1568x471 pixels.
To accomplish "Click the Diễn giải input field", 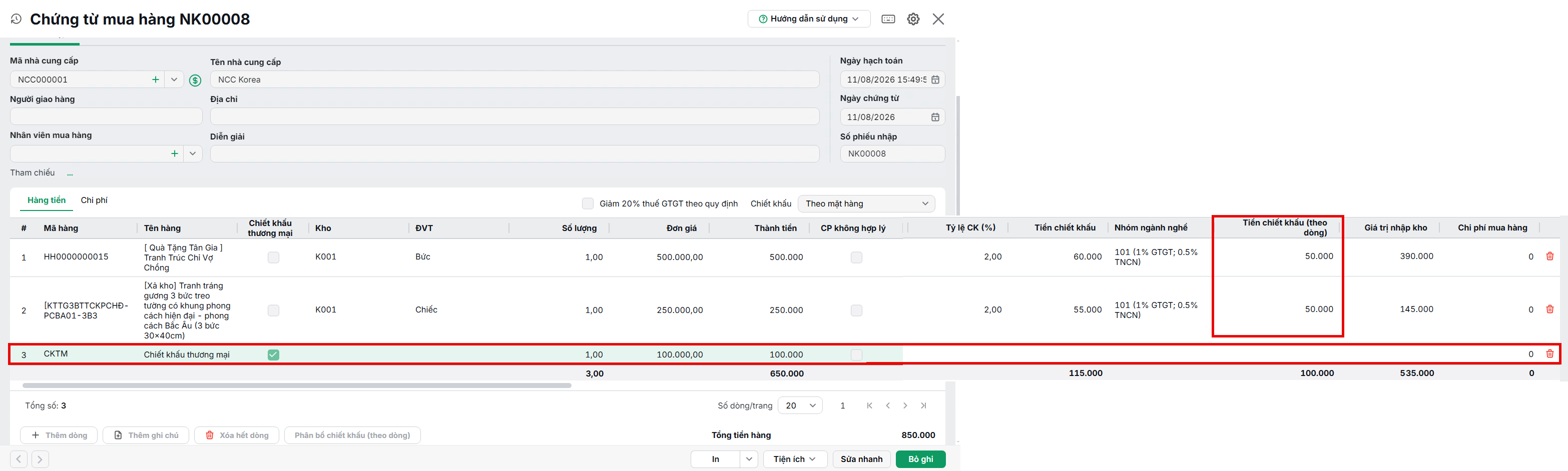I will [515, 154].
